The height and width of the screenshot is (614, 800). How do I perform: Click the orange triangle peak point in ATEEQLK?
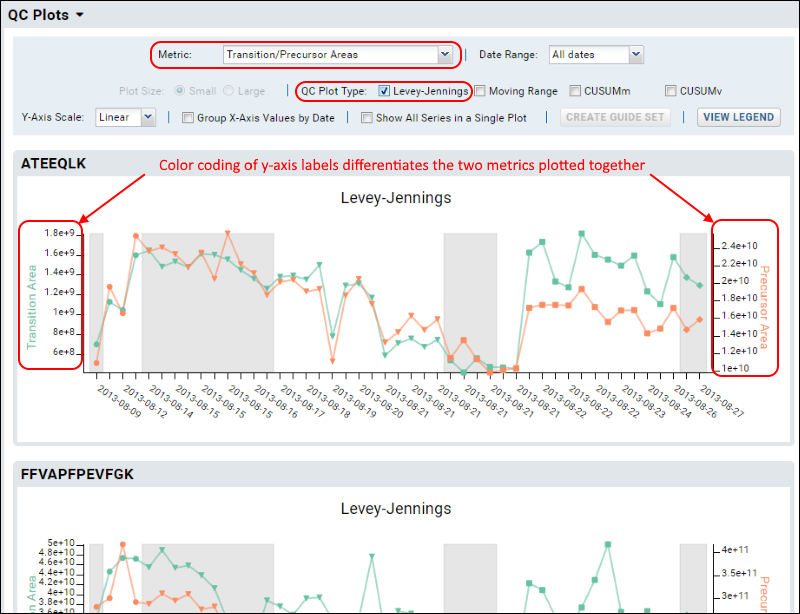[x=228, y=233]
